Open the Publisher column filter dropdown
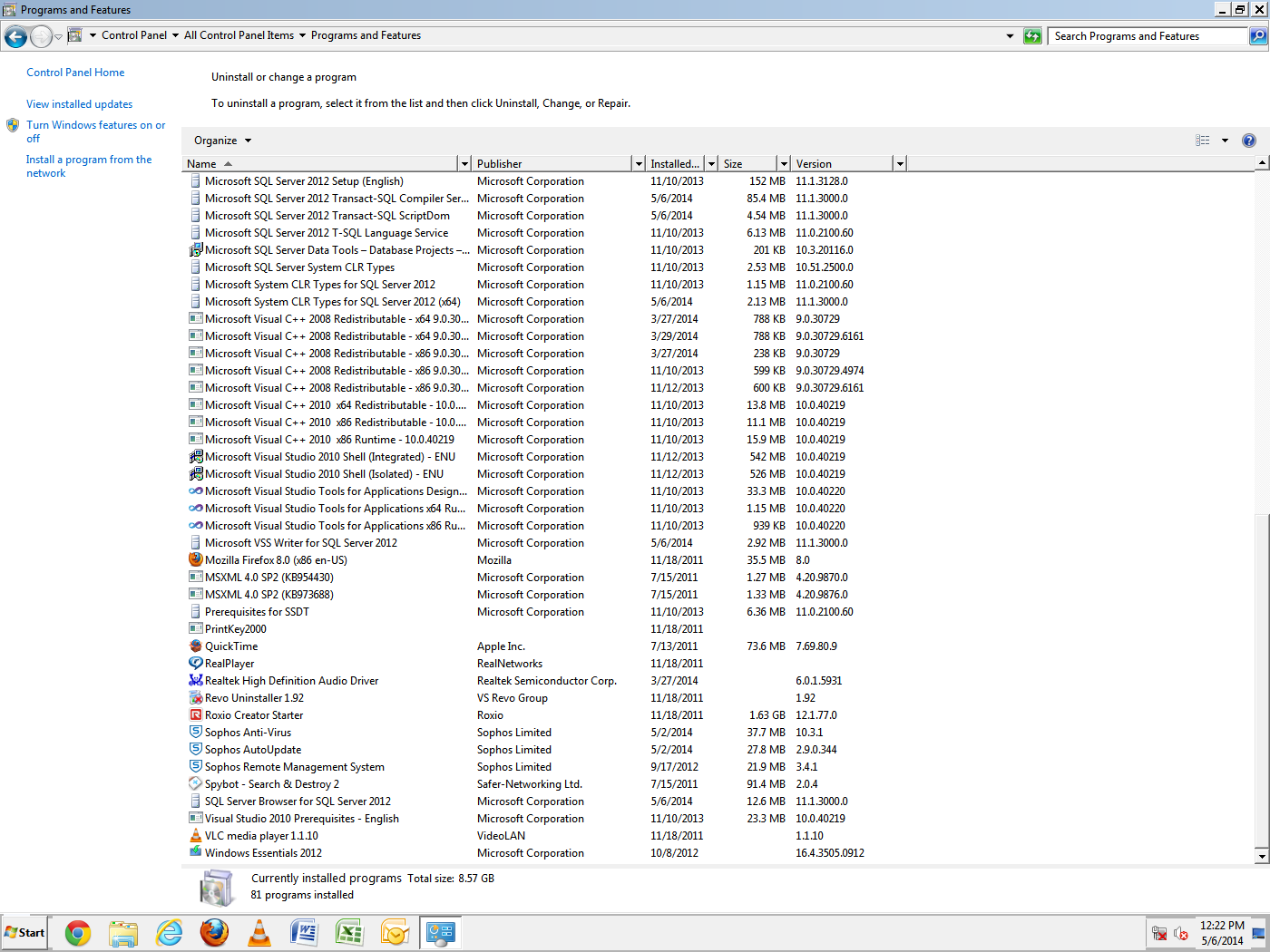This screenshot has width=1270, height=952. coord(639,164)
